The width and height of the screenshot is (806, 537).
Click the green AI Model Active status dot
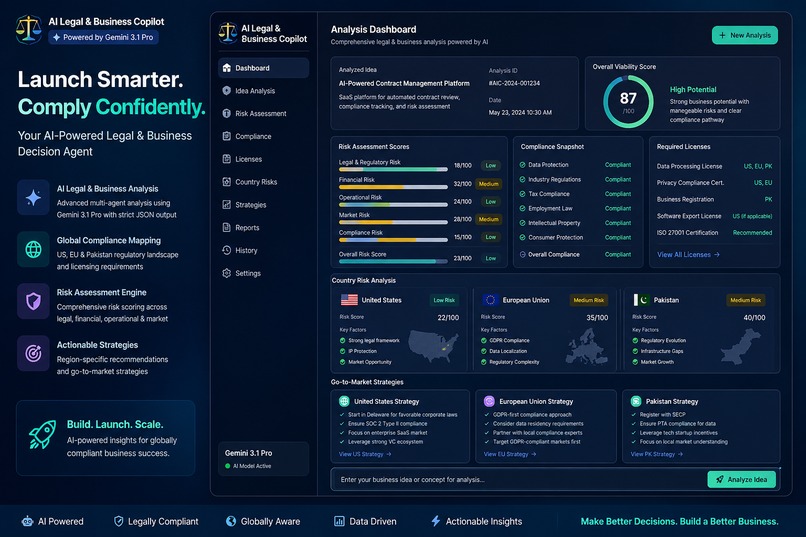(x=228, y=466)
